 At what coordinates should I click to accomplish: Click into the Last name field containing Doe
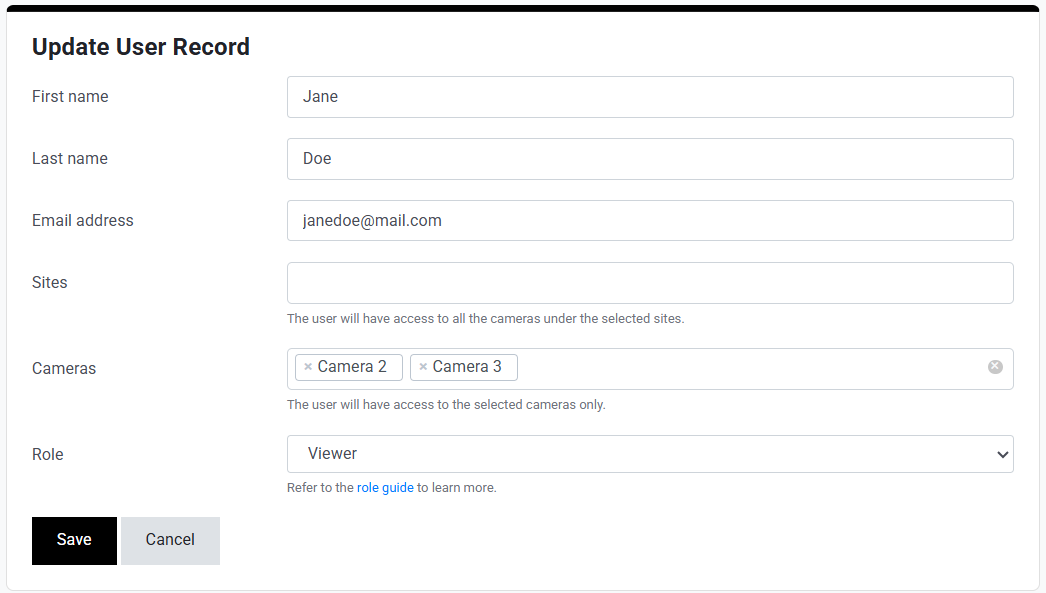[x=650, y=159]
